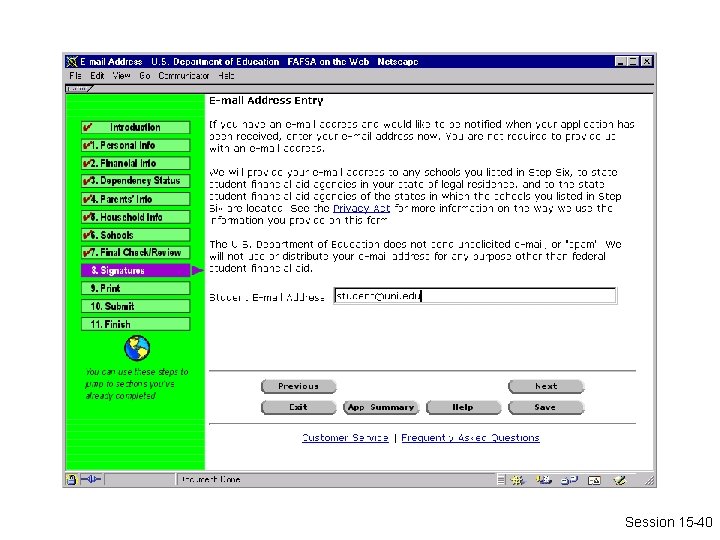Click the Help button below the form
Viewport: 720px width, 540px height.
click(463, 407)
